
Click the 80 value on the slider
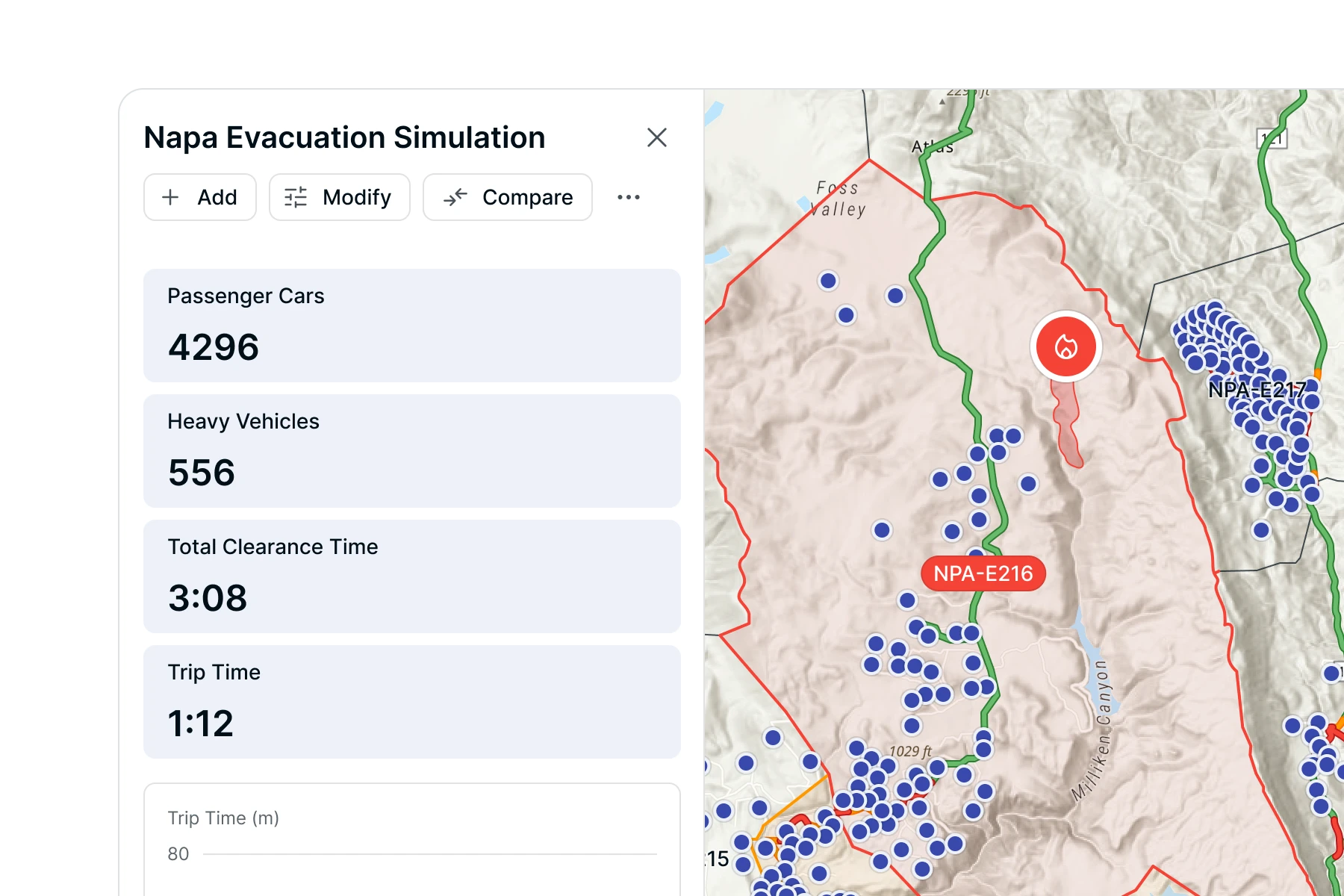pyautogui.click(x=178, y=854)
